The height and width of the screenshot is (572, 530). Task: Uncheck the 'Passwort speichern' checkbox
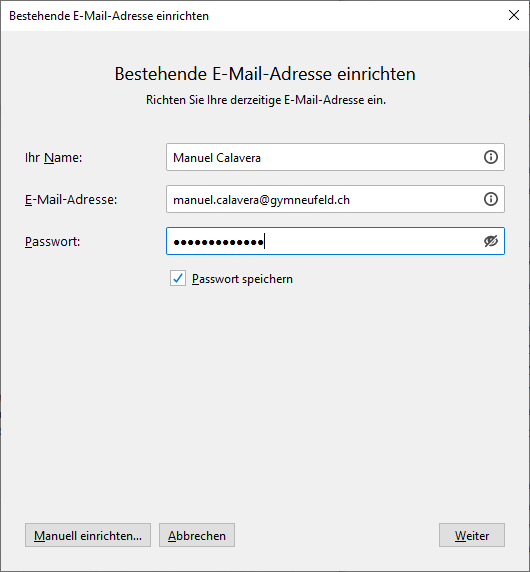pos(178,278)
